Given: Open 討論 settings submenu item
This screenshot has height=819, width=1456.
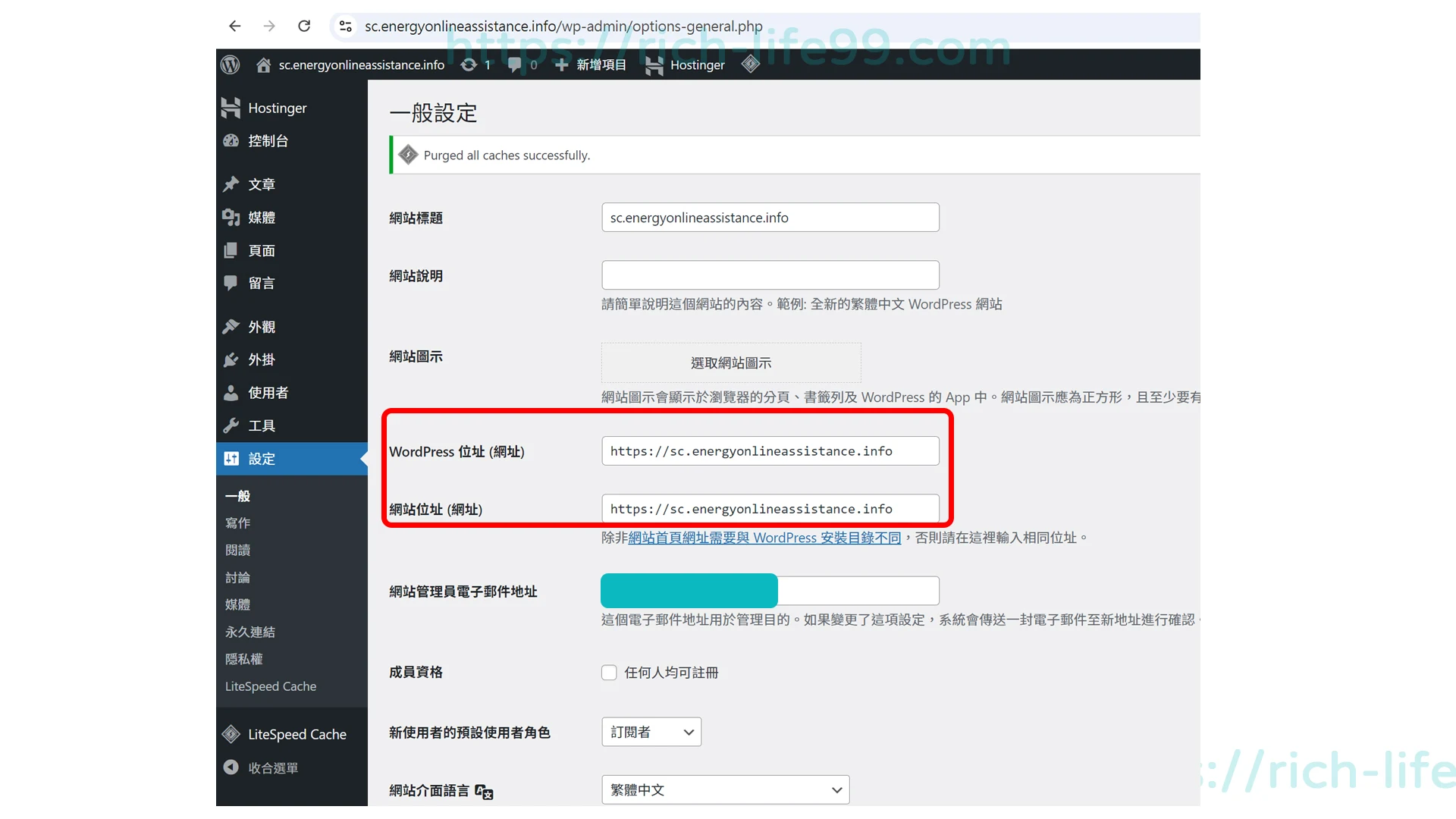Looking at the screenshot, I should (x=237, y=578).
